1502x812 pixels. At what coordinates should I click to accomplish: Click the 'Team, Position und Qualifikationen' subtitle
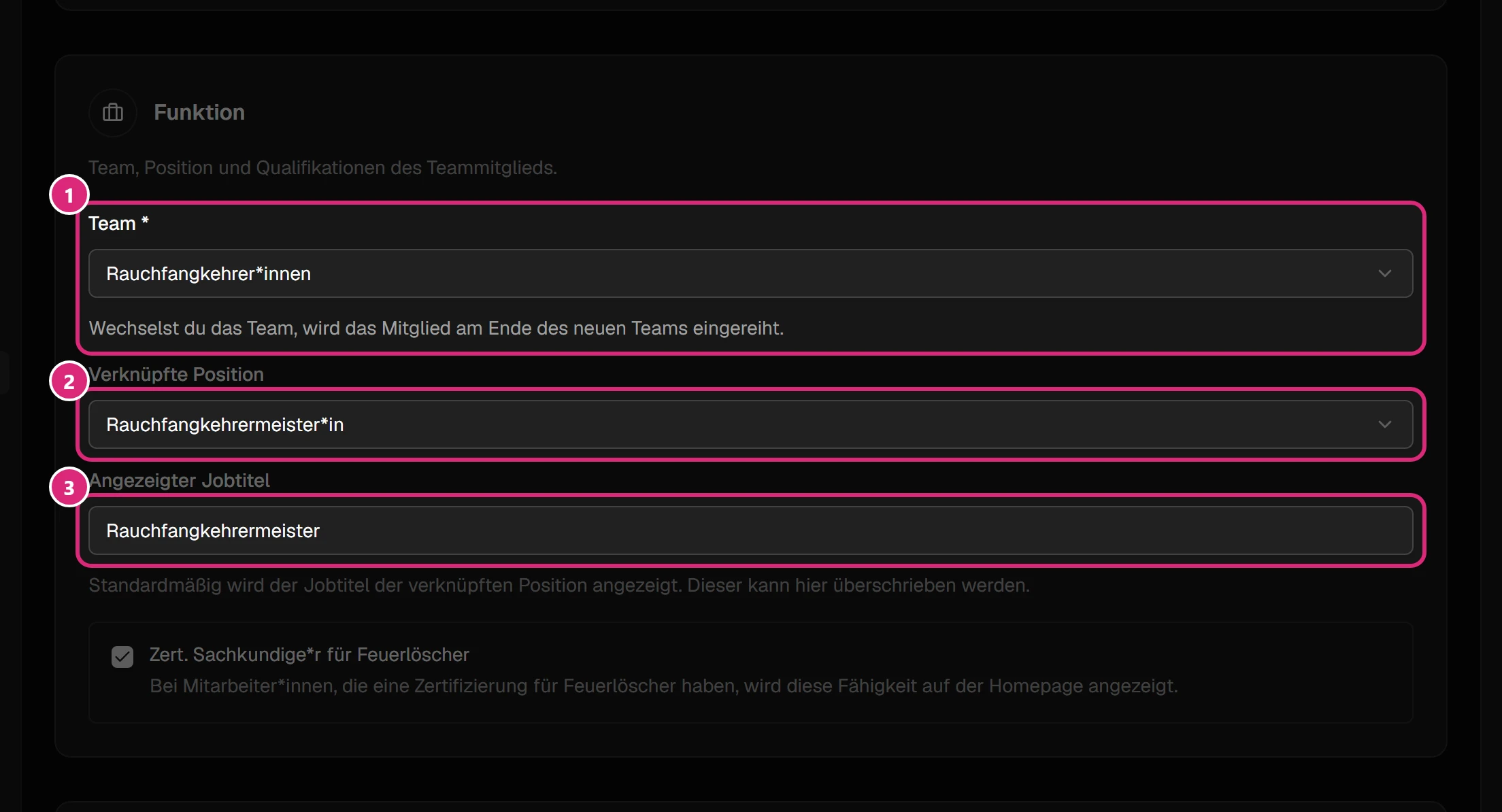(323, 167)
